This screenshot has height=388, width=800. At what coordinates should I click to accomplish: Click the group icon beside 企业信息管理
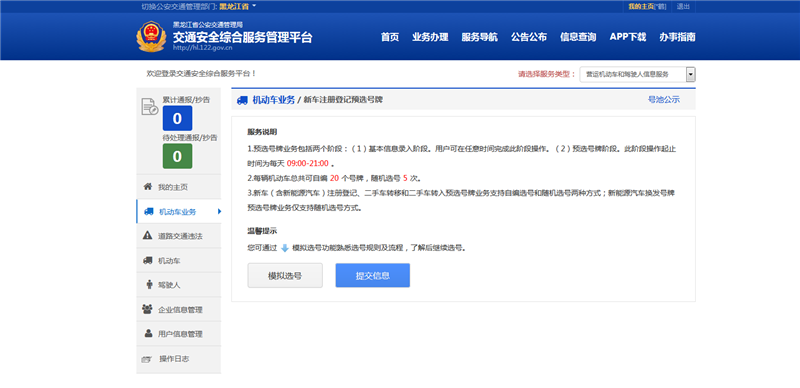(147, 309)
